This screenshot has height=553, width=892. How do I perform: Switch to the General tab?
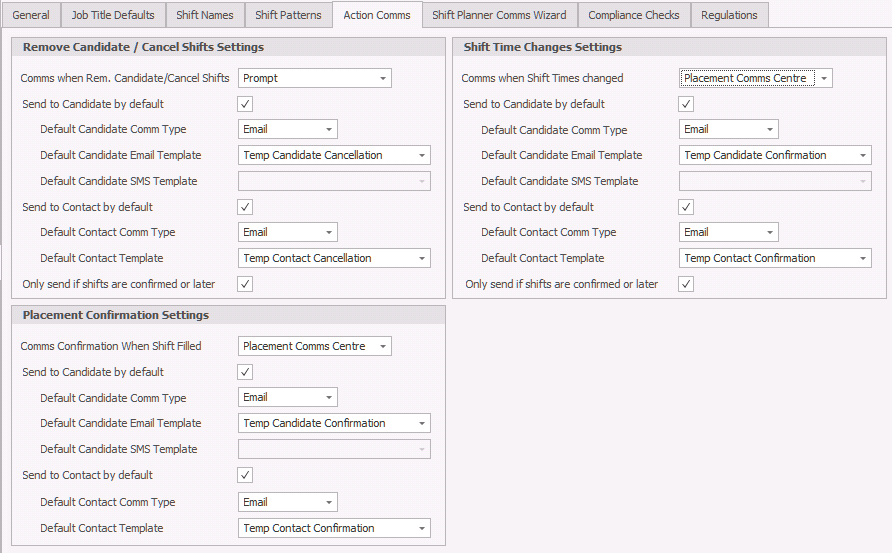[30, 15]
